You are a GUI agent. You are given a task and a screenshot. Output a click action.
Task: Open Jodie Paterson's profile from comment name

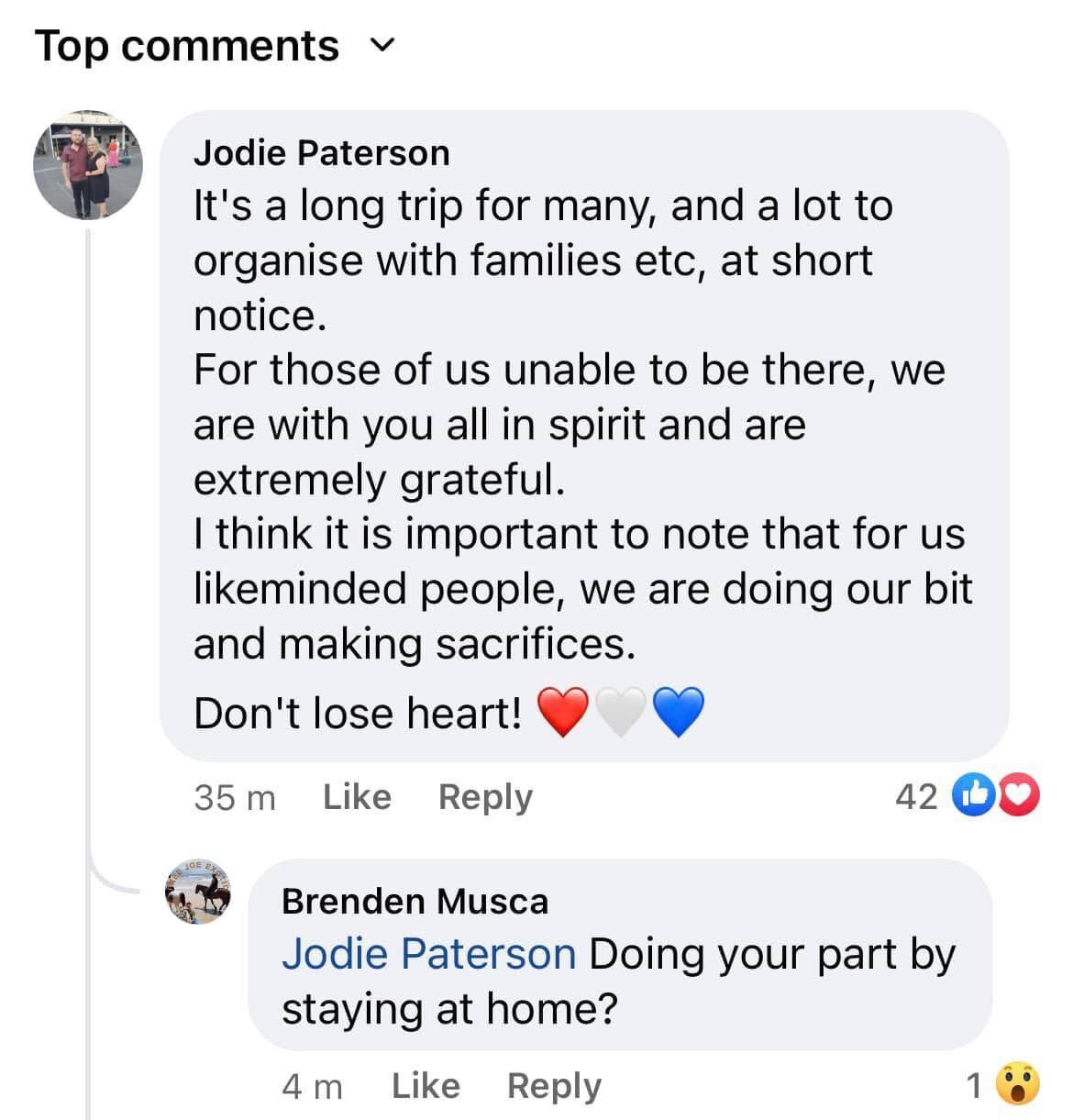point(321,152)
